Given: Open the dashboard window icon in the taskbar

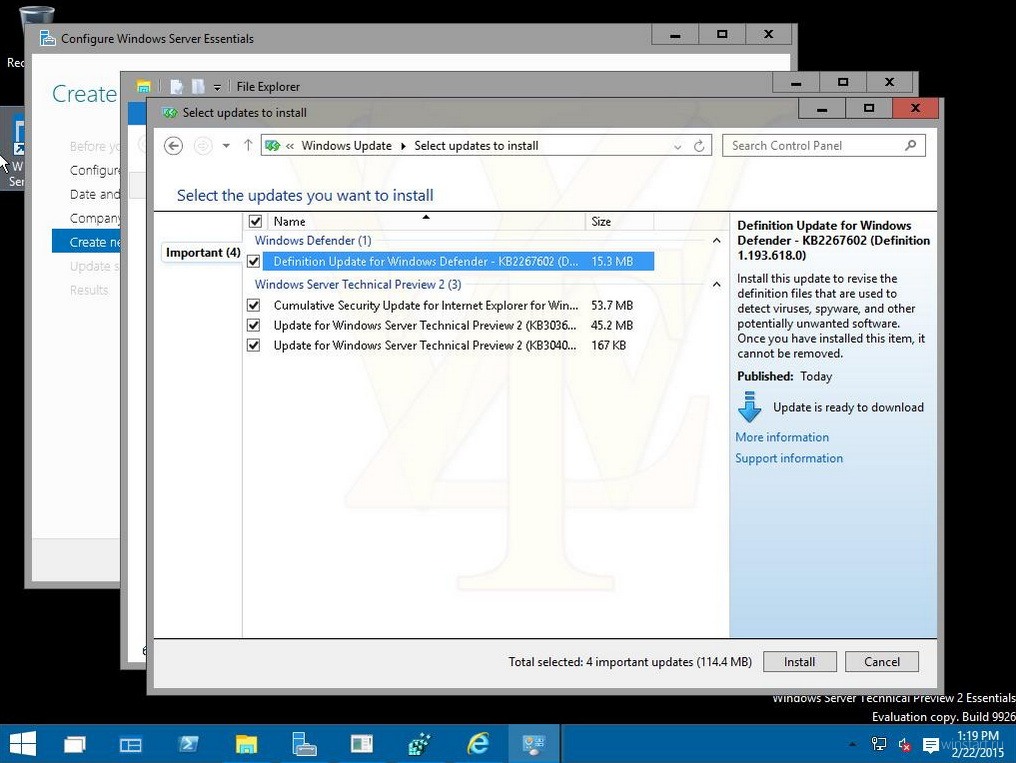Looking at the screenshot, I should [x=362, y=744].
